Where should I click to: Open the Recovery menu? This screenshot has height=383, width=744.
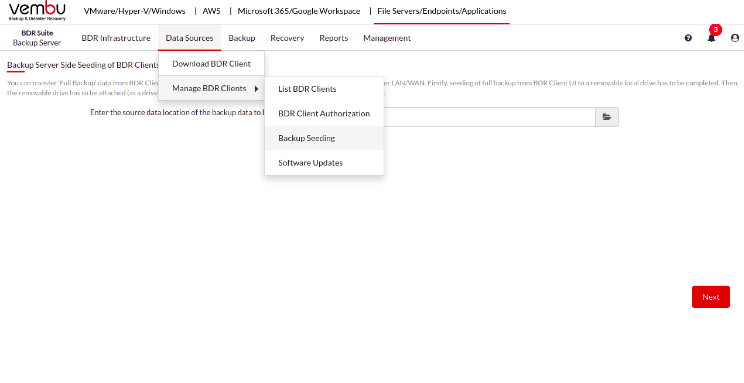click(x=287, y=38)
